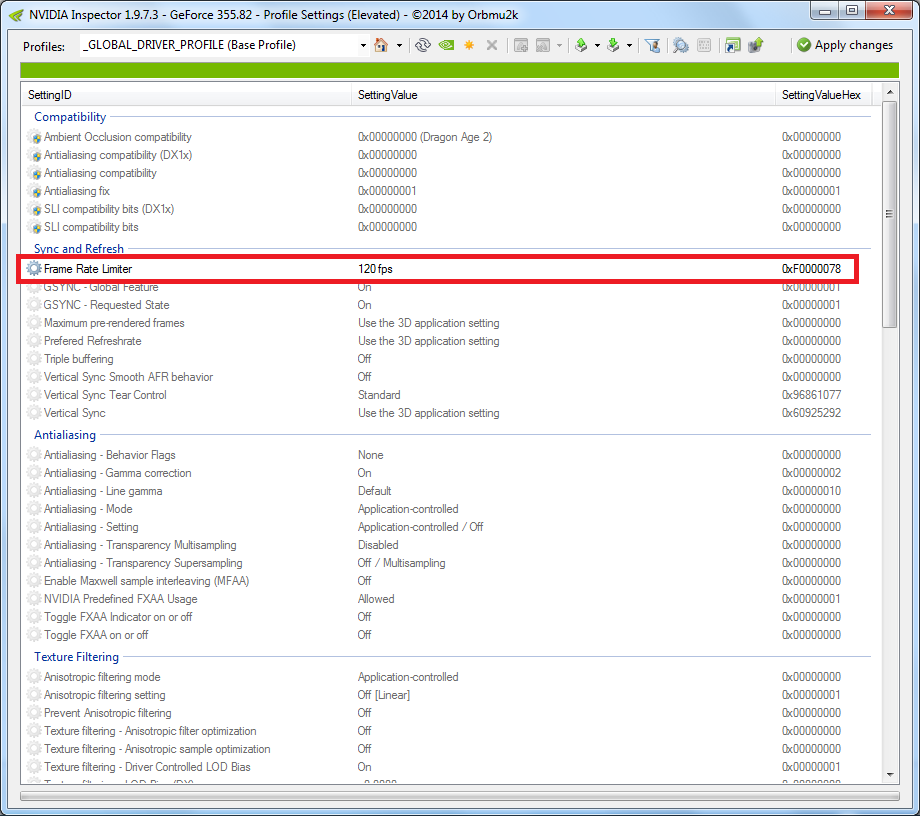The height and width of the screenshot is (816, 920).
Task: Click the gear icon beside Triple buffering
Action: (x=35, y=359)
